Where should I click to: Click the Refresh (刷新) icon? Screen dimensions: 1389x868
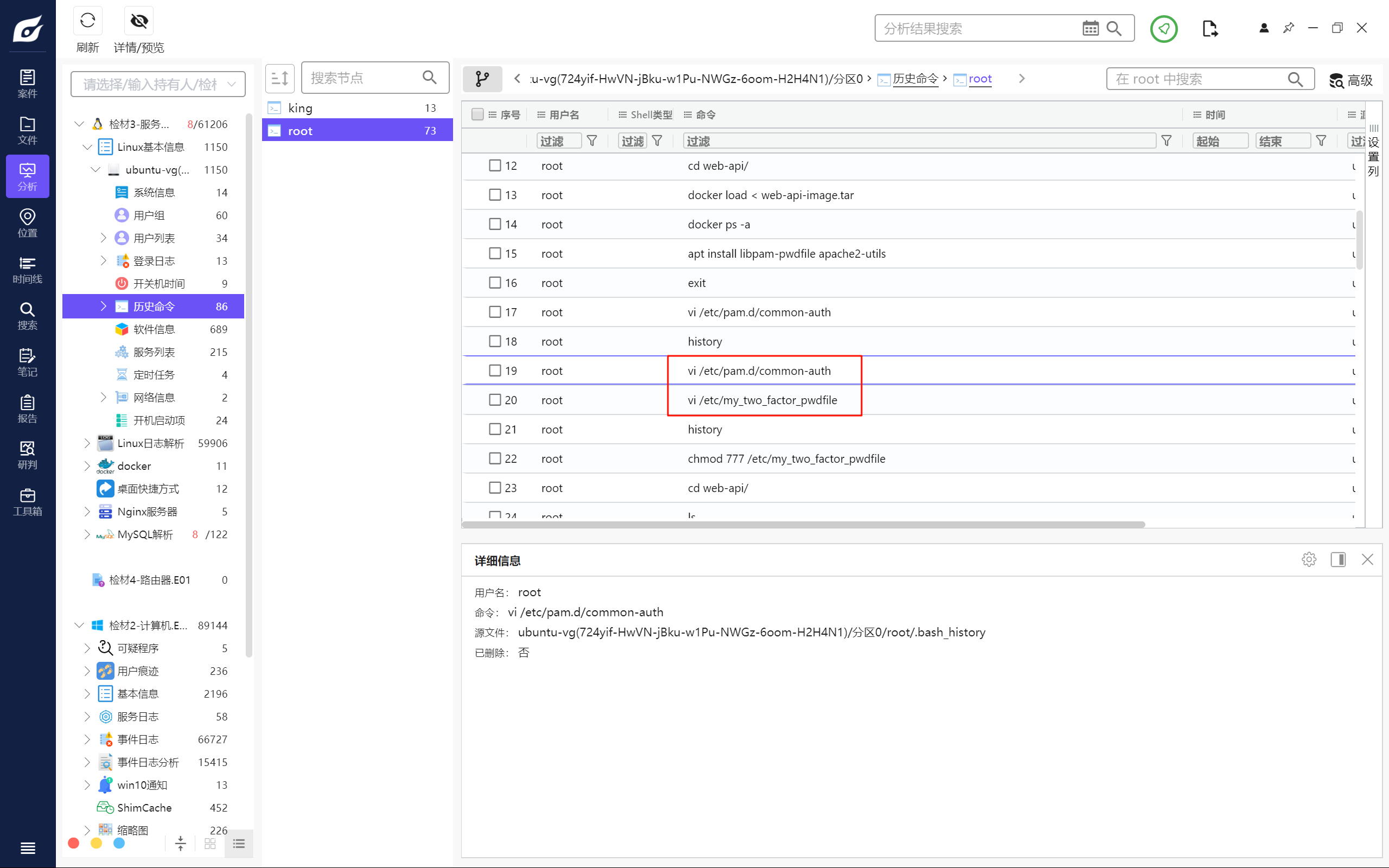(87, 21)
